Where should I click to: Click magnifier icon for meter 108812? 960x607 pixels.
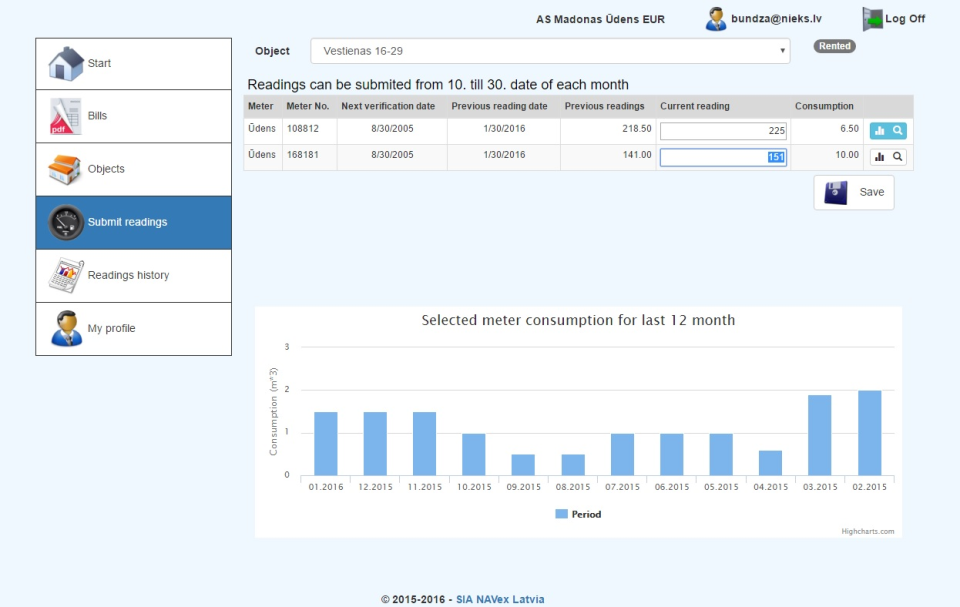click(x=898, y=130)
